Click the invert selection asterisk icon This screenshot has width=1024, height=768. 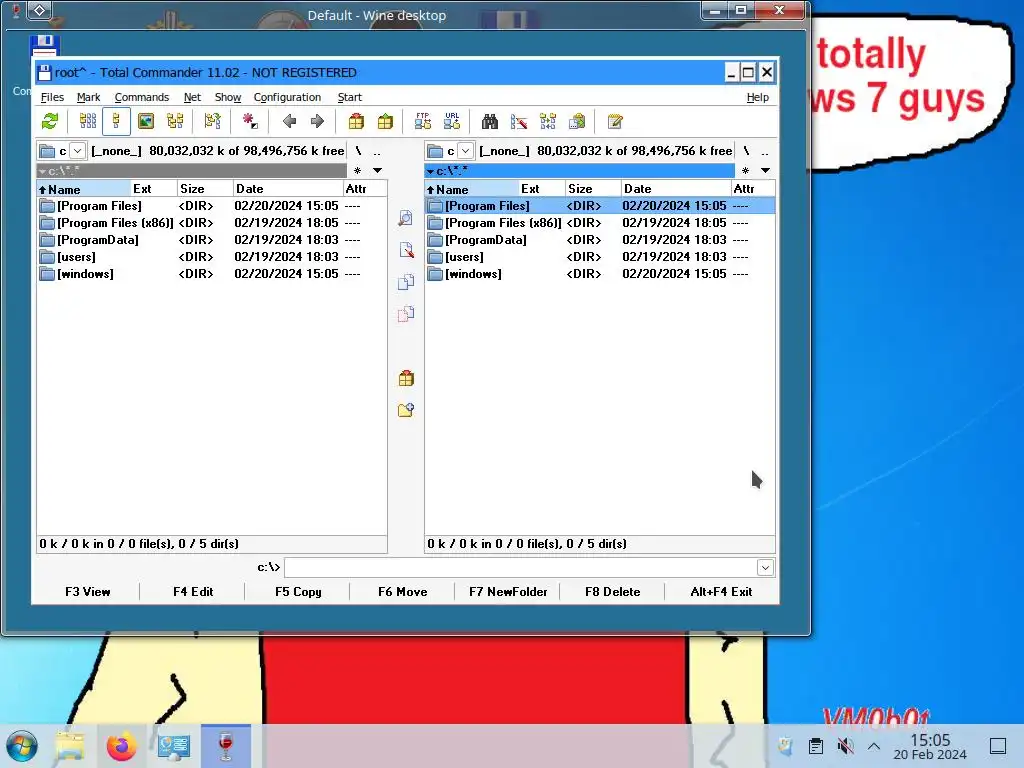(249, 121)
